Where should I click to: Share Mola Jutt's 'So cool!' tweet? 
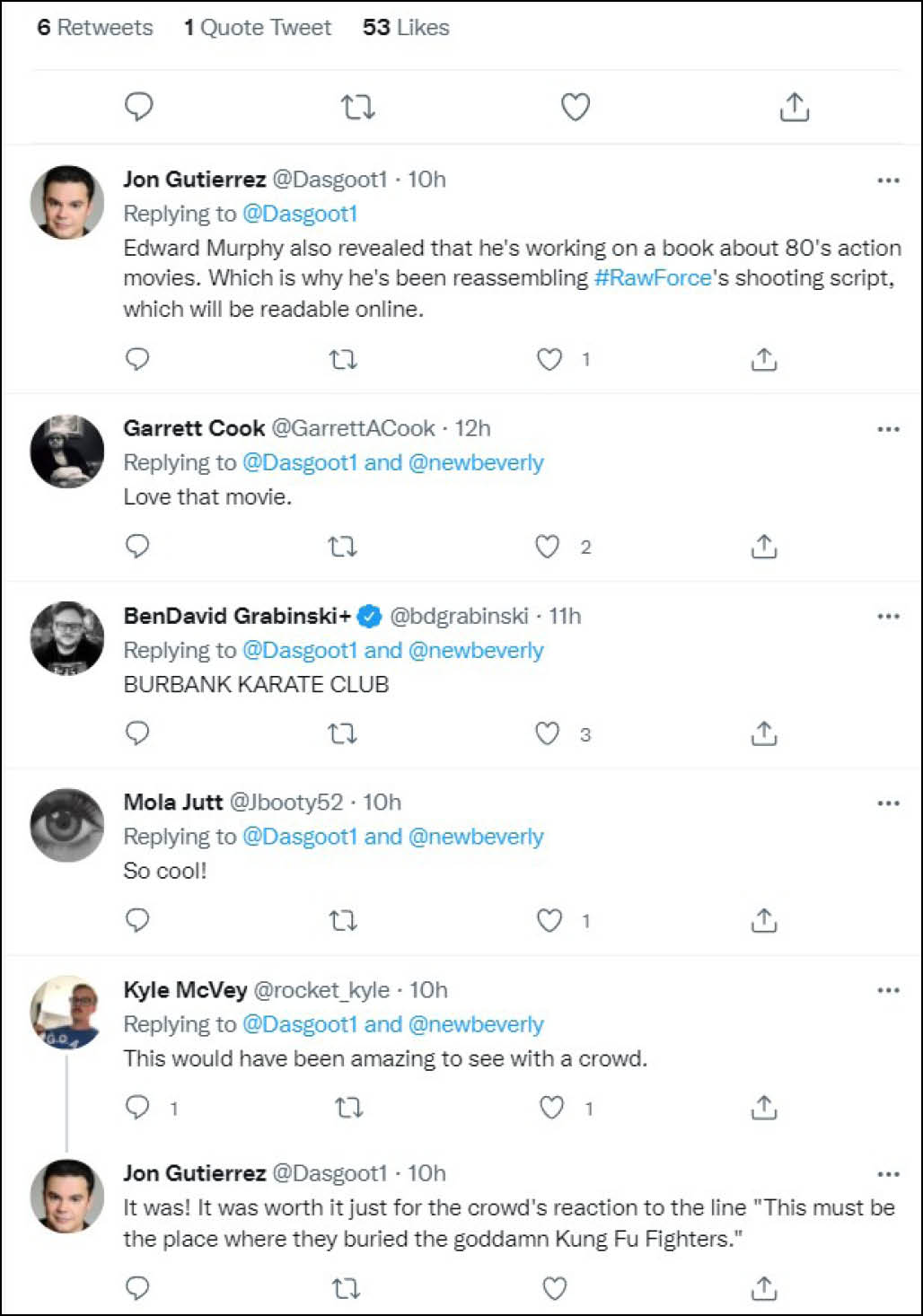coord(763,920)
